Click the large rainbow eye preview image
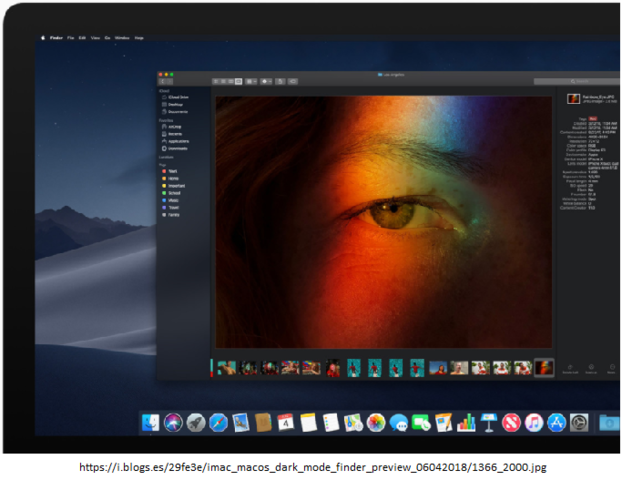The width and height of the screenshot is (622, 480). point(384,222)
